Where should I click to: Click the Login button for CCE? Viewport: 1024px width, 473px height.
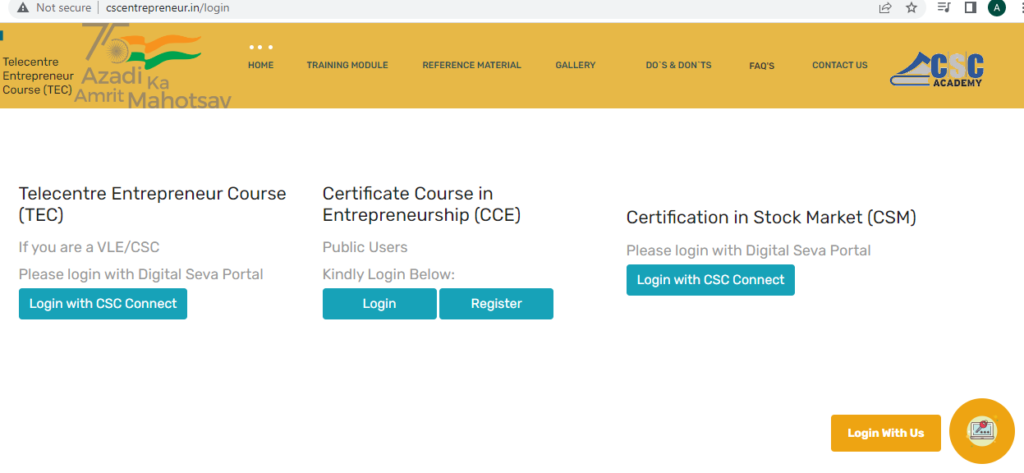tap(379, 304)
